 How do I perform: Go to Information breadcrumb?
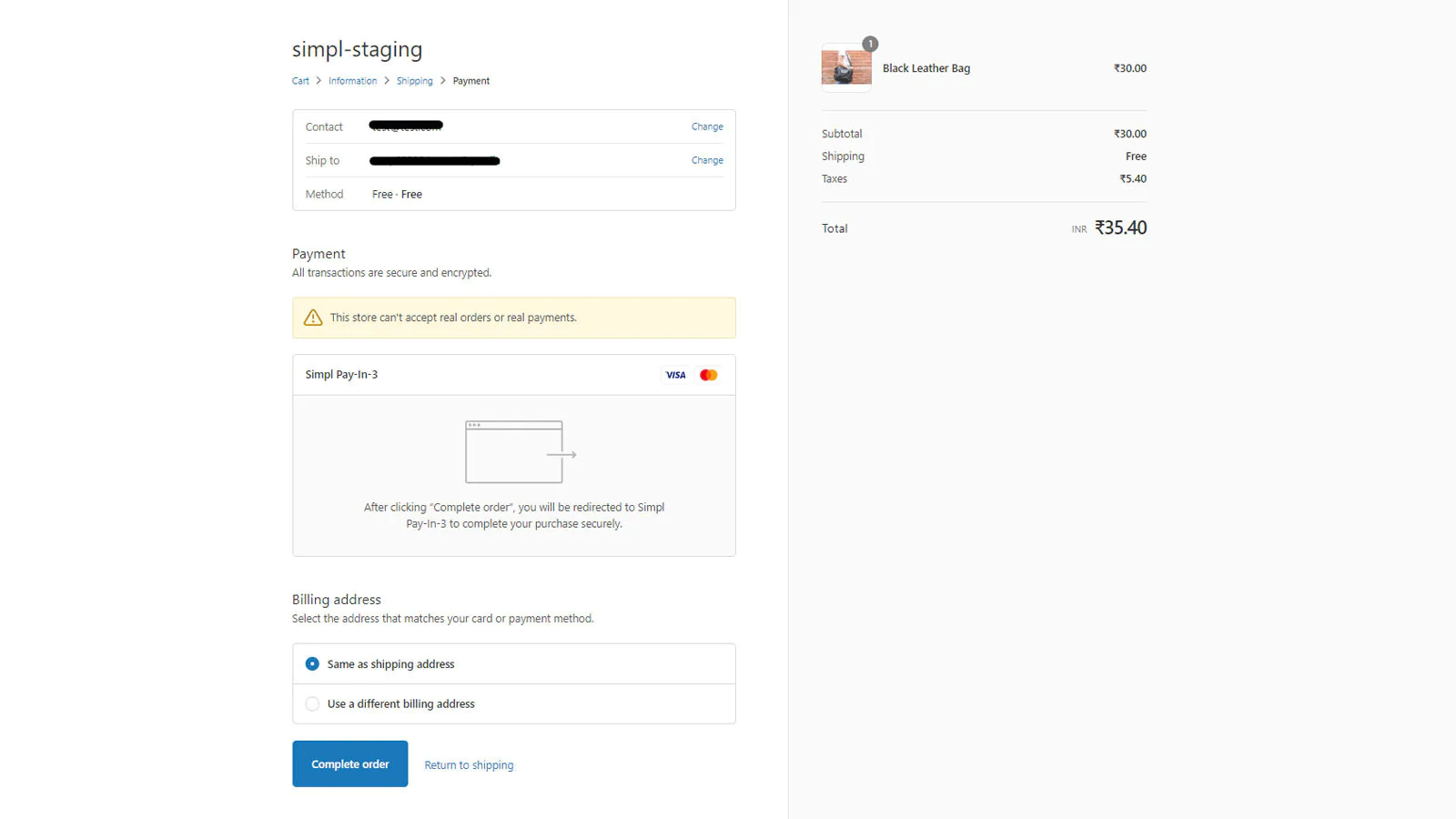click(353, 81)
